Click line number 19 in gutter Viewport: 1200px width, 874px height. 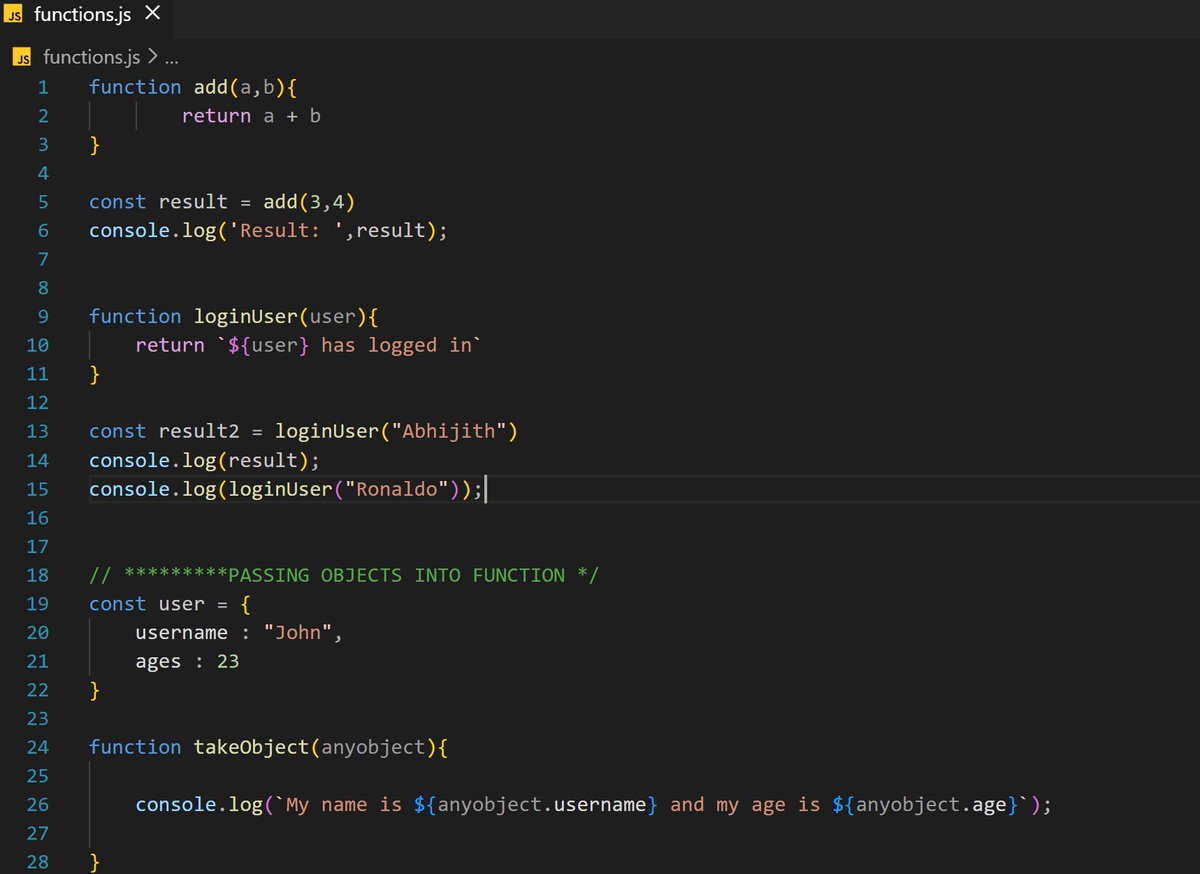tap(38, 604)
